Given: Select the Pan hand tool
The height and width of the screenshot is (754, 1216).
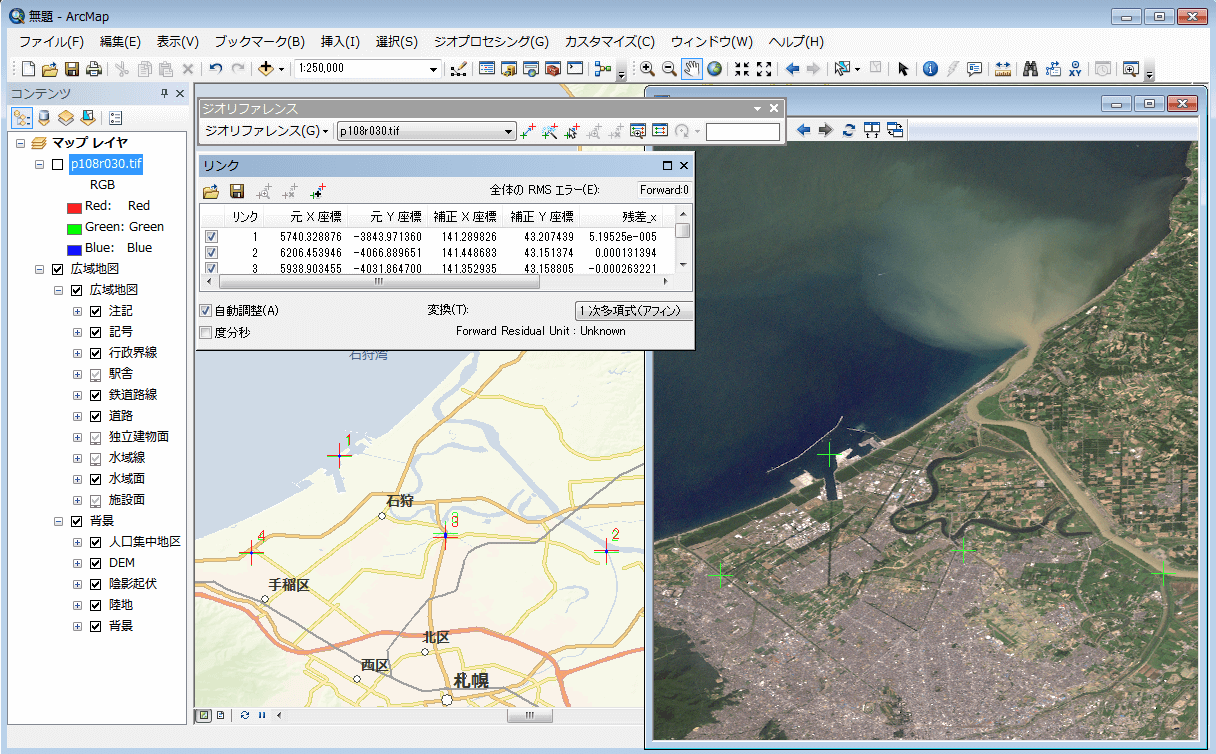Looking at the screenshot, I should 692,69.
